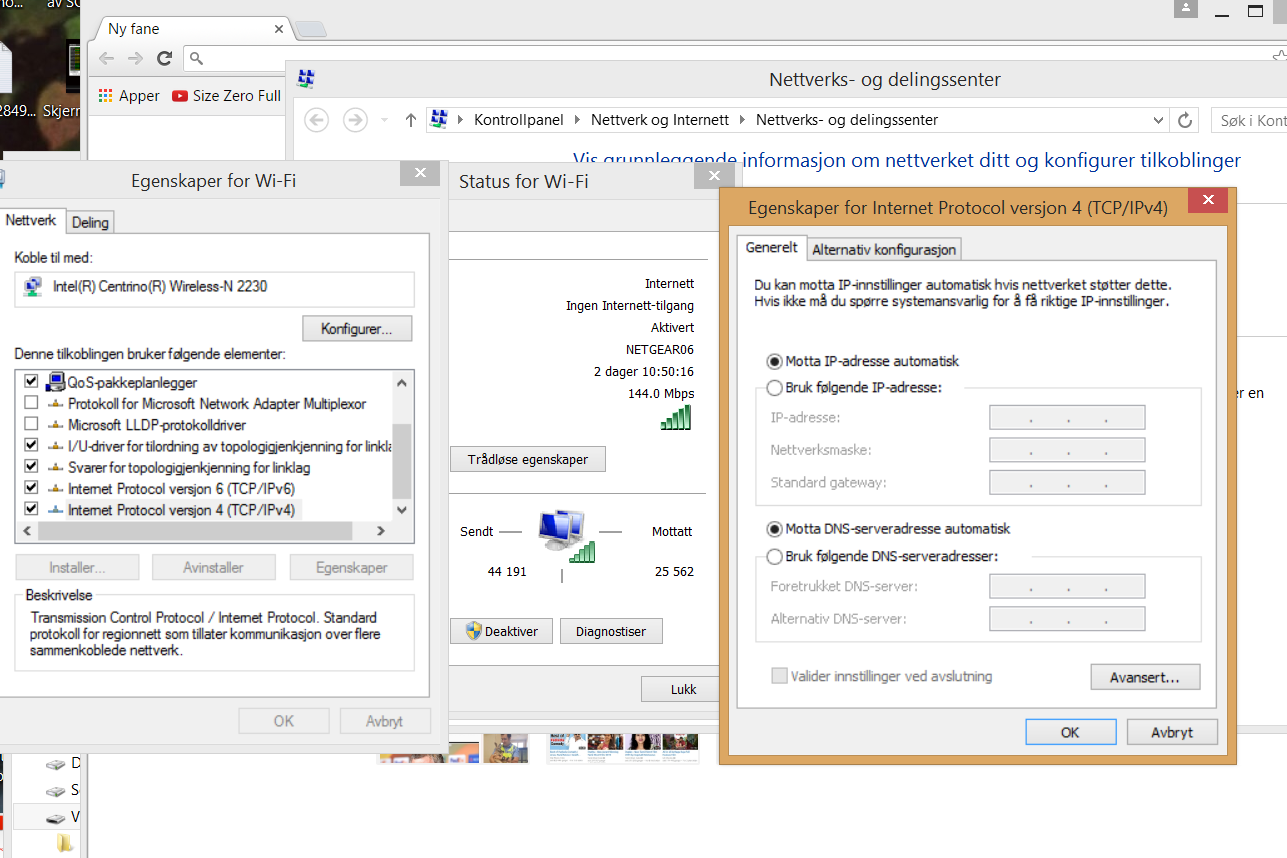Click the Vis grunnleggende informasjon heading

(907, 160)
